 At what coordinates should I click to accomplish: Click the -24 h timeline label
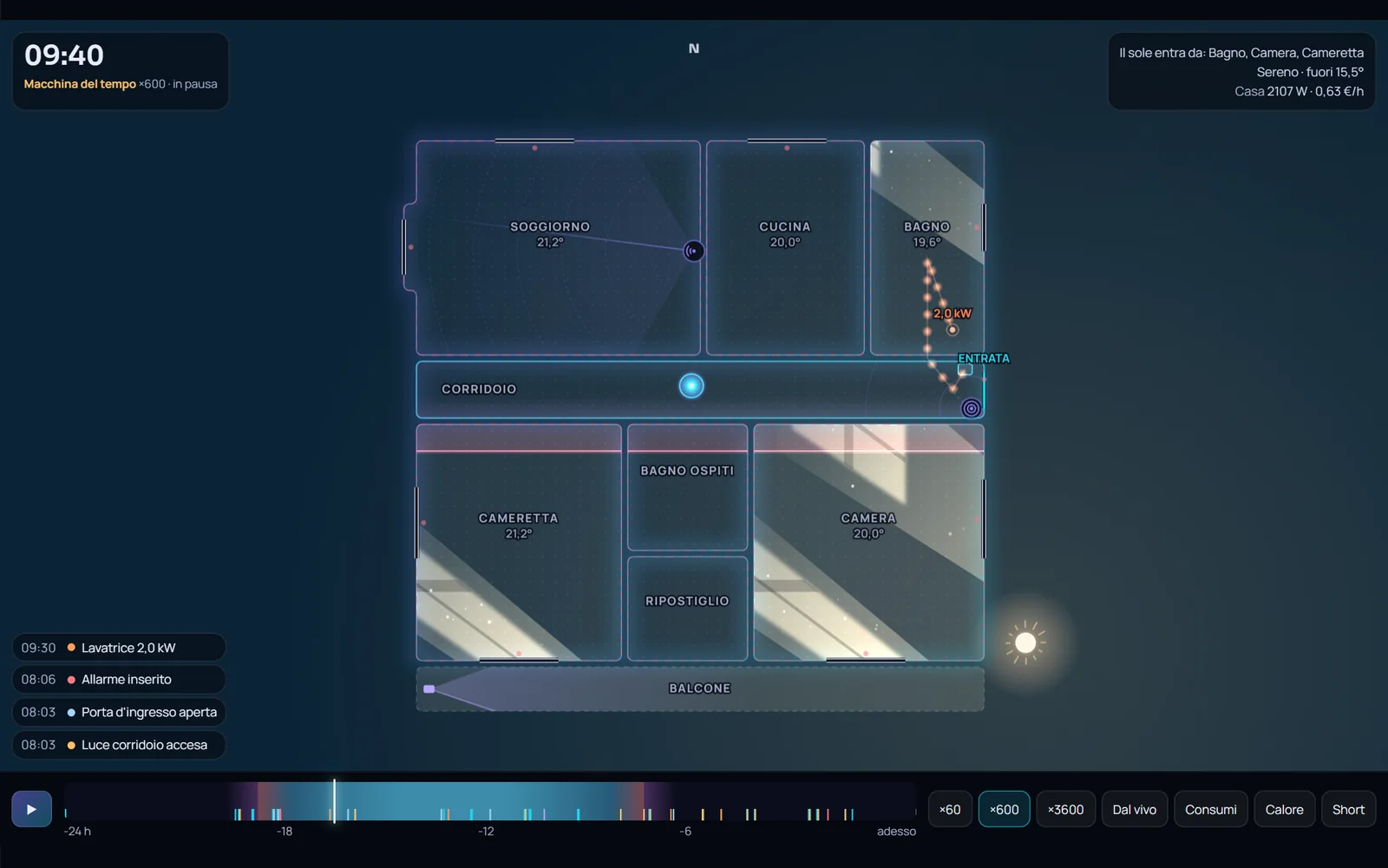pyautogui.click(x=77, y=832)
